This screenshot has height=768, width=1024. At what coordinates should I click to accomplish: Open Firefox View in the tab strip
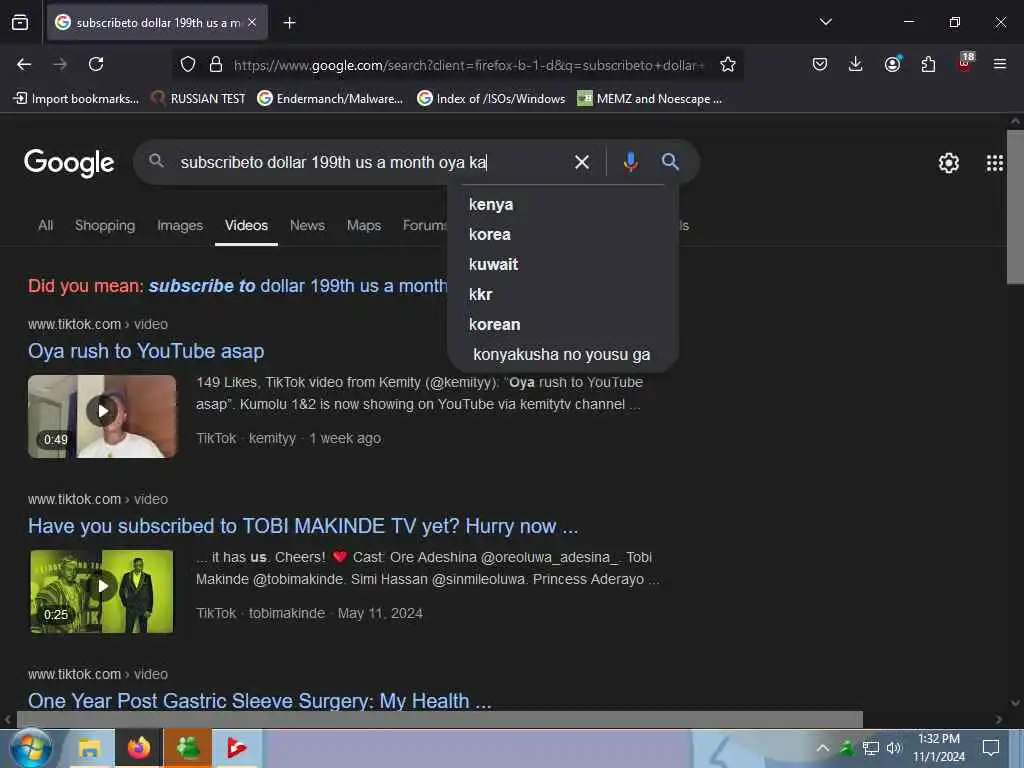click(20, 23)
